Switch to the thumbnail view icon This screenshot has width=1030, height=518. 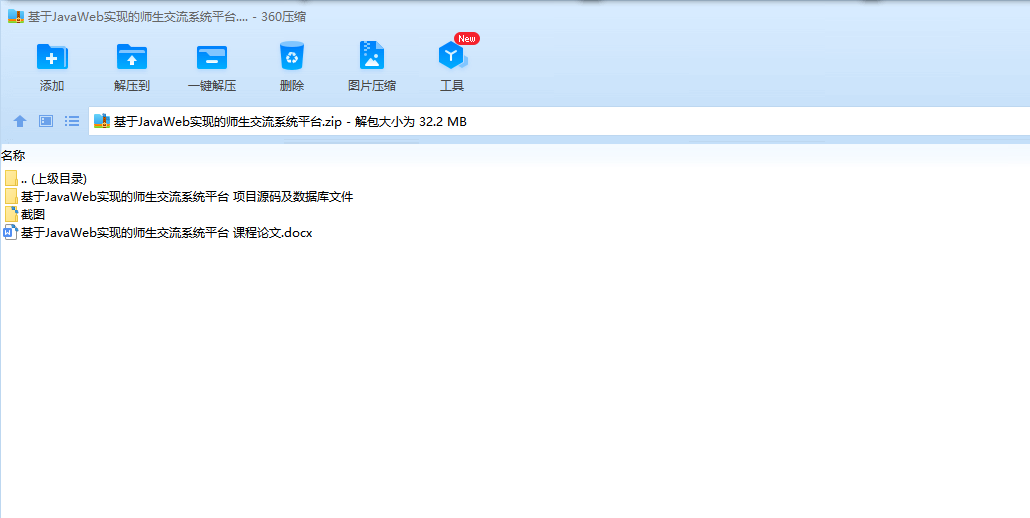click(46, 121)
